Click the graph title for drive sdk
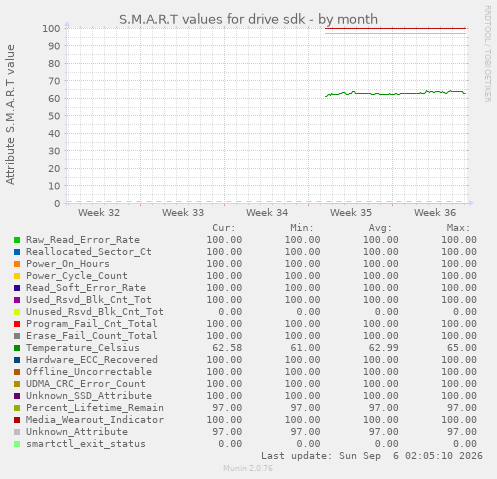The image size is (497, 479). coord(248,19)
